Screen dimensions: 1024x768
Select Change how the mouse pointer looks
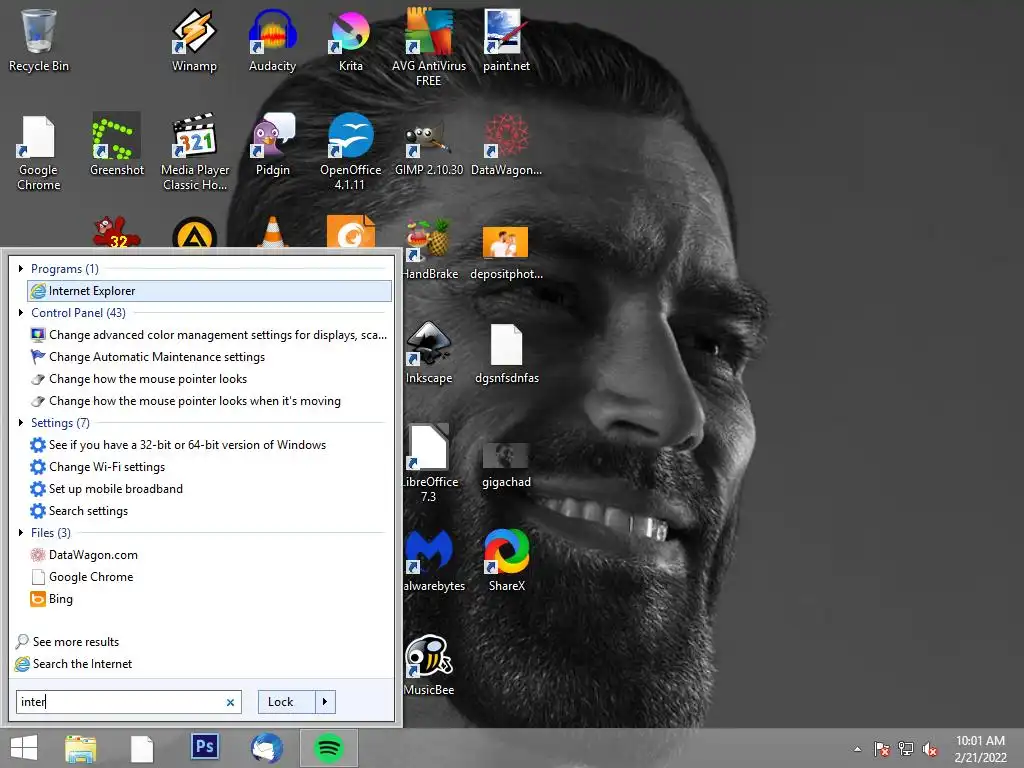pos(210,379)
